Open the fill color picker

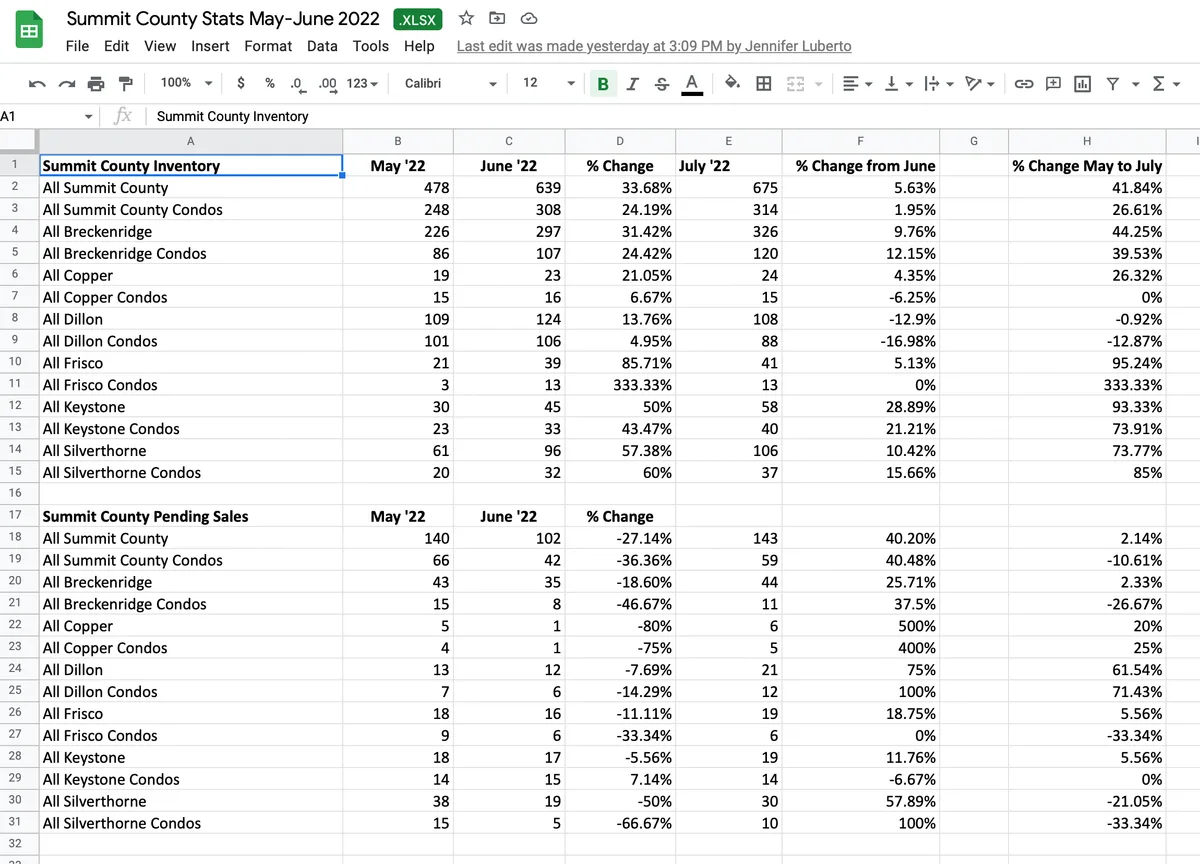point(732,83)
